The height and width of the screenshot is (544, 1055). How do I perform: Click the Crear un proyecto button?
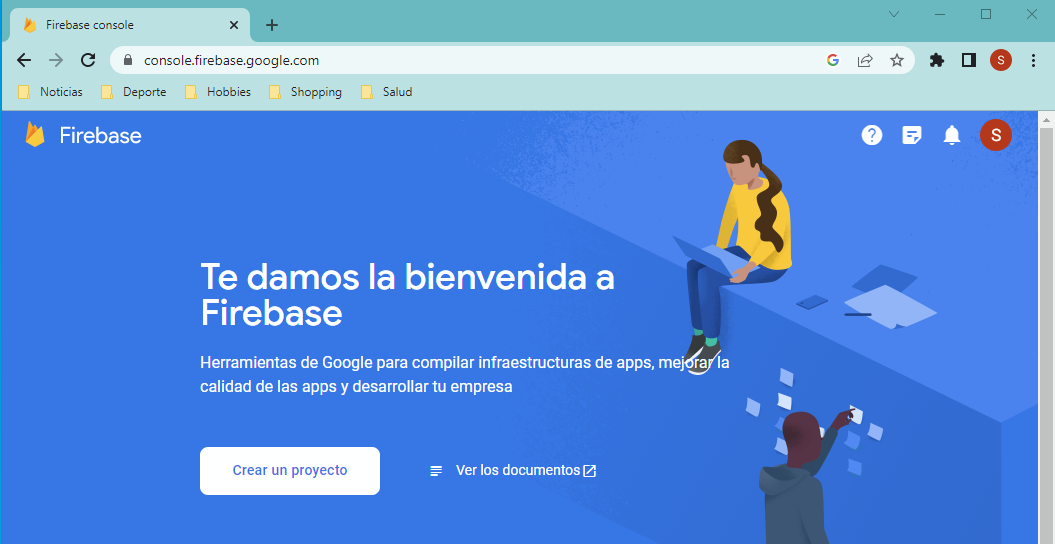290,470
